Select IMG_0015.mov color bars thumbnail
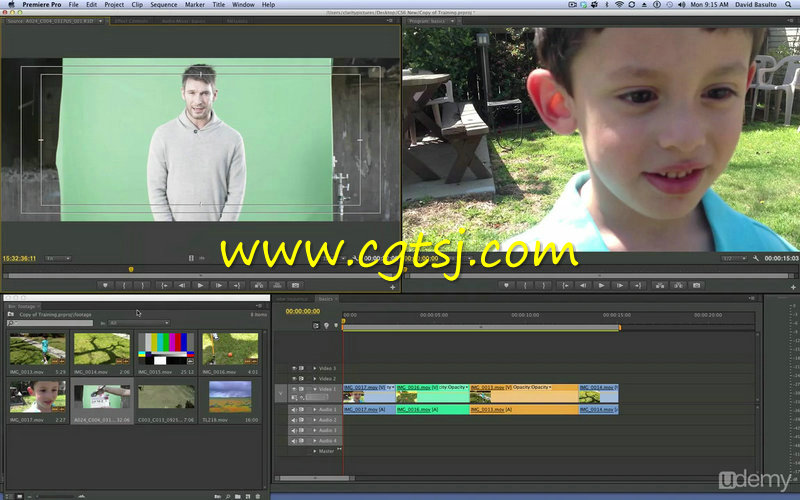Image resolution: width=800 pixels, height=500 pixels. coord(166,348)
